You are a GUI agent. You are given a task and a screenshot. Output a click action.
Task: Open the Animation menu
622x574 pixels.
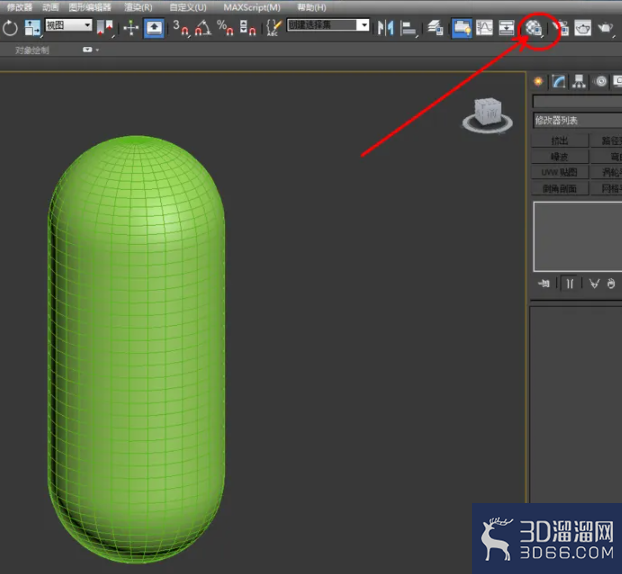click(x=50, y=7)
